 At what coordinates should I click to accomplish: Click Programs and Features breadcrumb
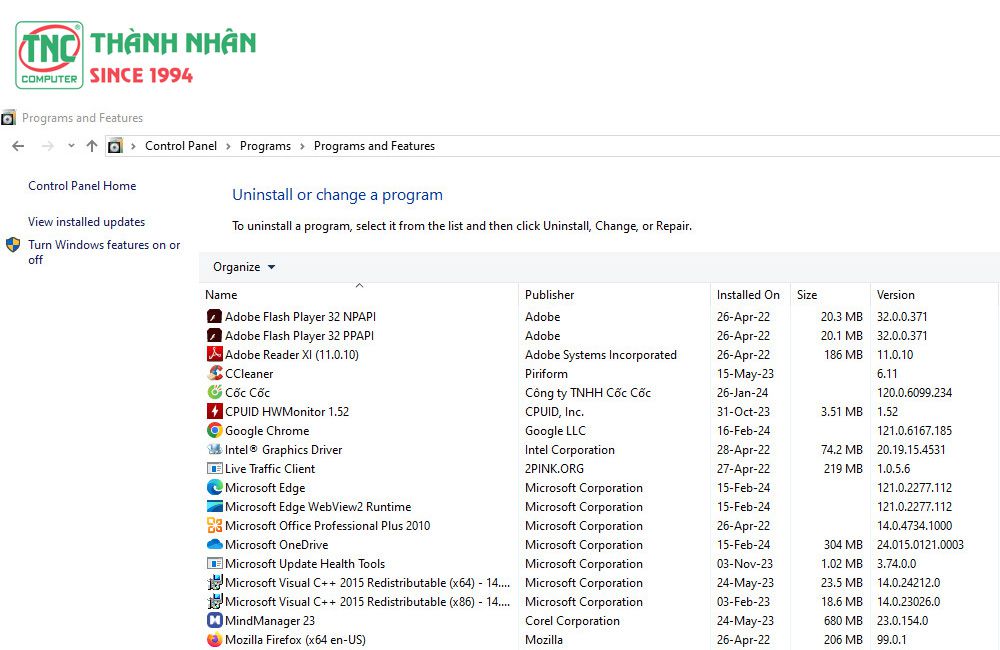tap(374, 146)
